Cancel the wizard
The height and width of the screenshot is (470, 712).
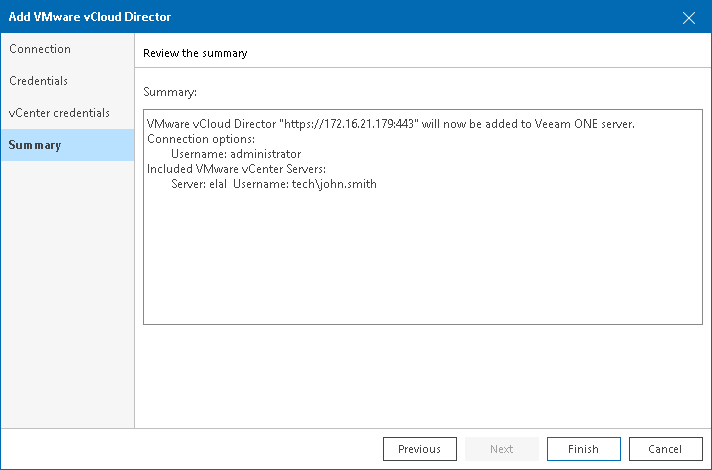point(665,449)
